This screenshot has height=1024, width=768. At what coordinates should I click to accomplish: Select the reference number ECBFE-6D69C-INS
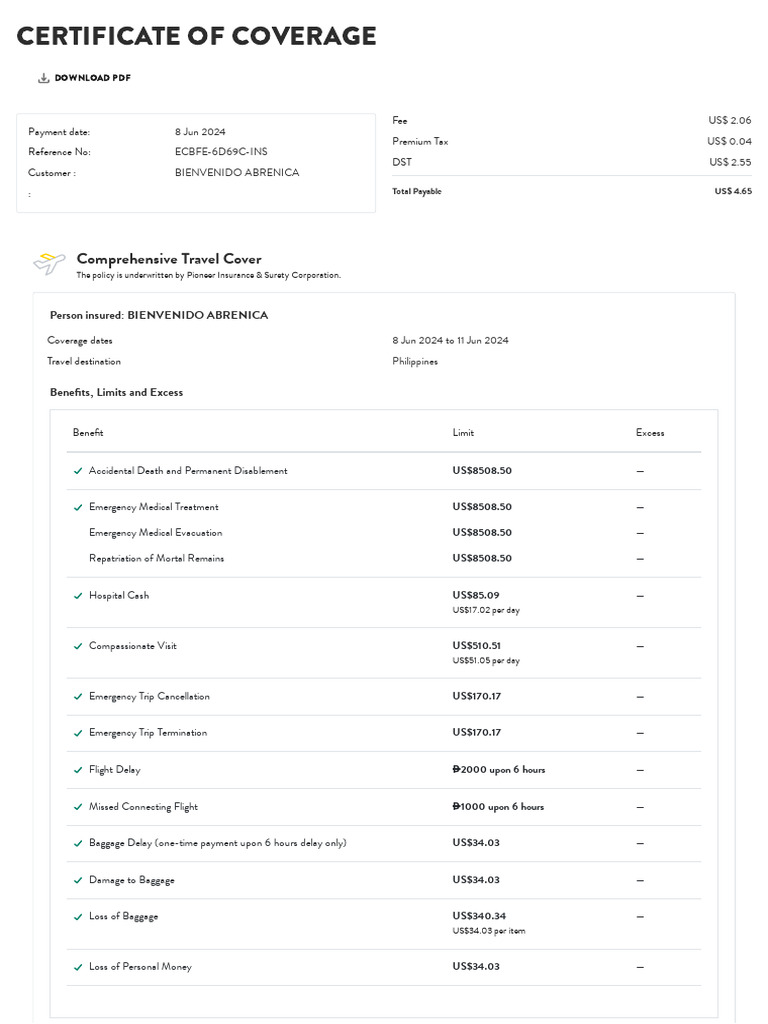point(221,152)
